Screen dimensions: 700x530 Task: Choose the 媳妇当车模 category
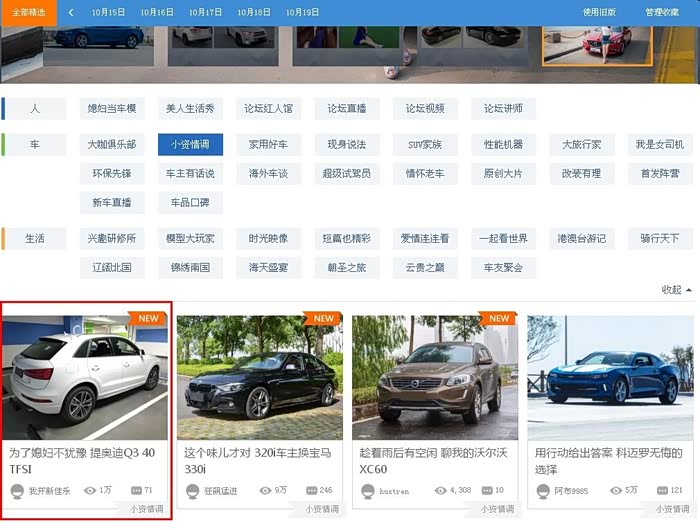[x=112, y=109]
